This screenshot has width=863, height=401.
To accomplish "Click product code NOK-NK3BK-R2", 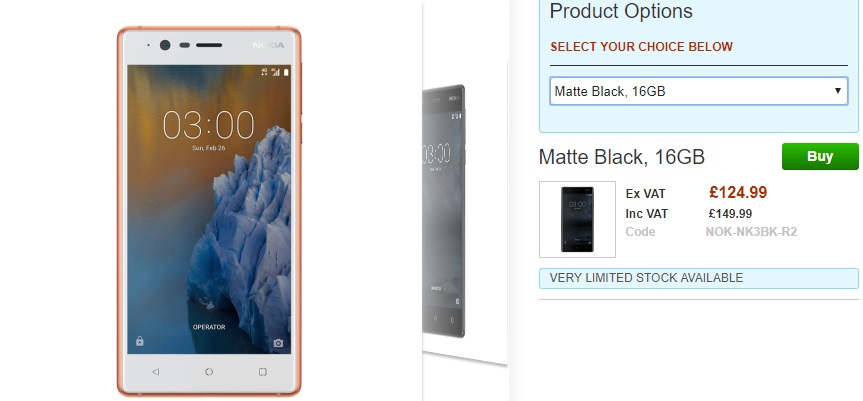I will pos(751,232).
